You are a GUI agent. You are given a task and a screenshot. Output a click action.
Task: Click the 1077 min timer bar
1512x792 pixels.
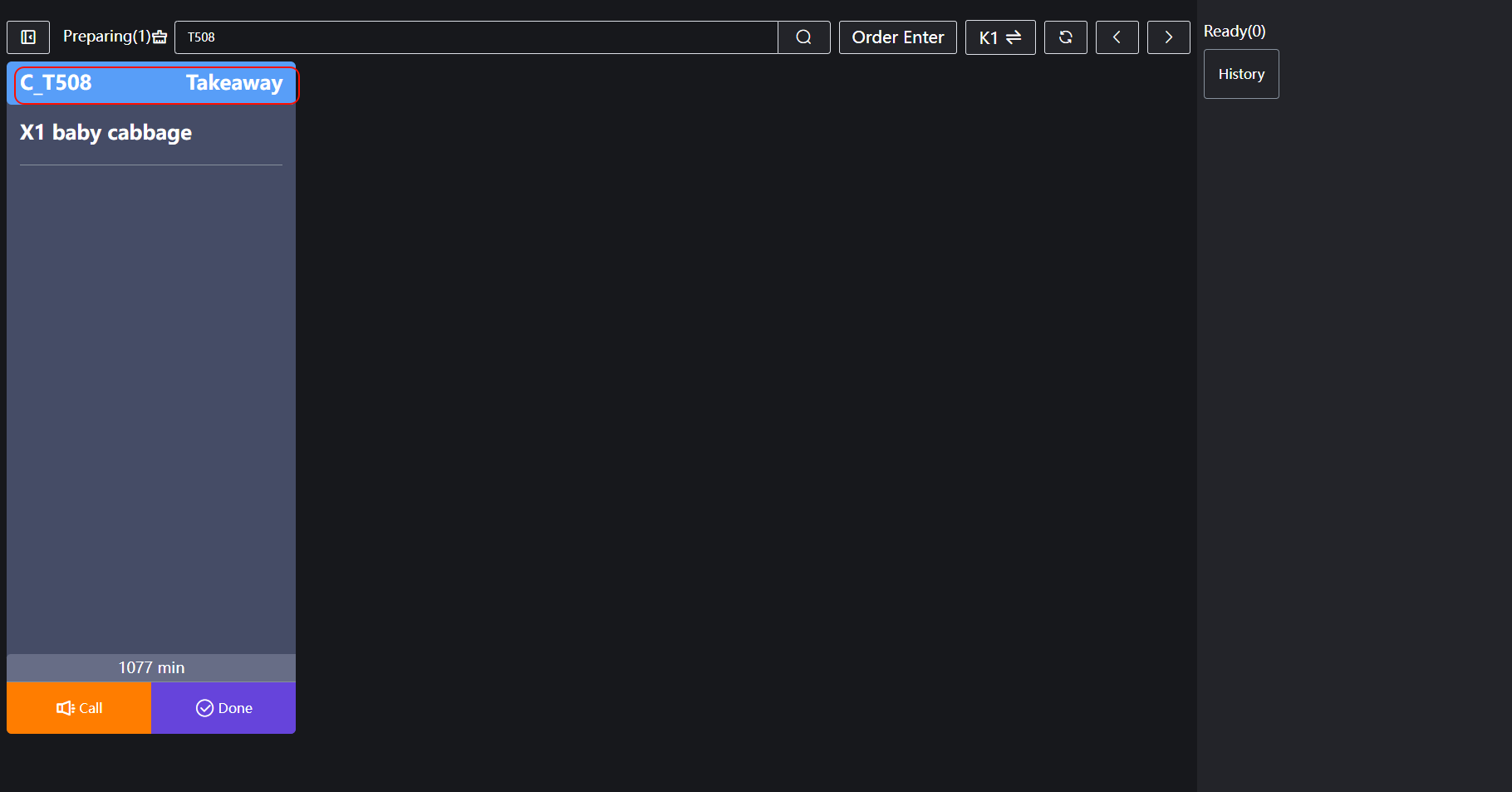(x=151, y=667)
